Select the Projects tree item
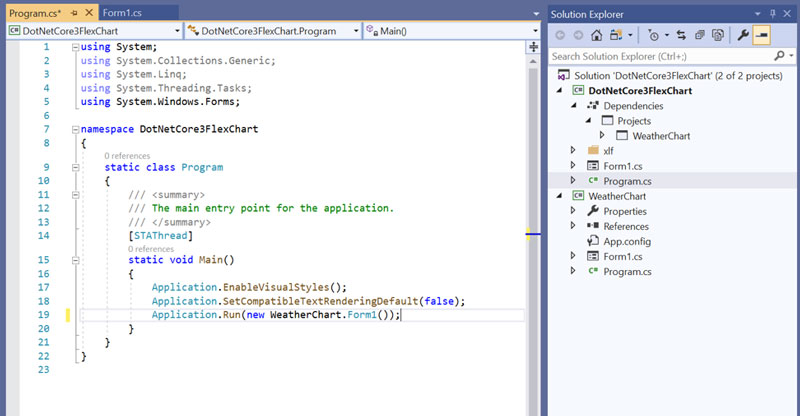This screenshot has width=800, height=416. (x=634, y=121)
